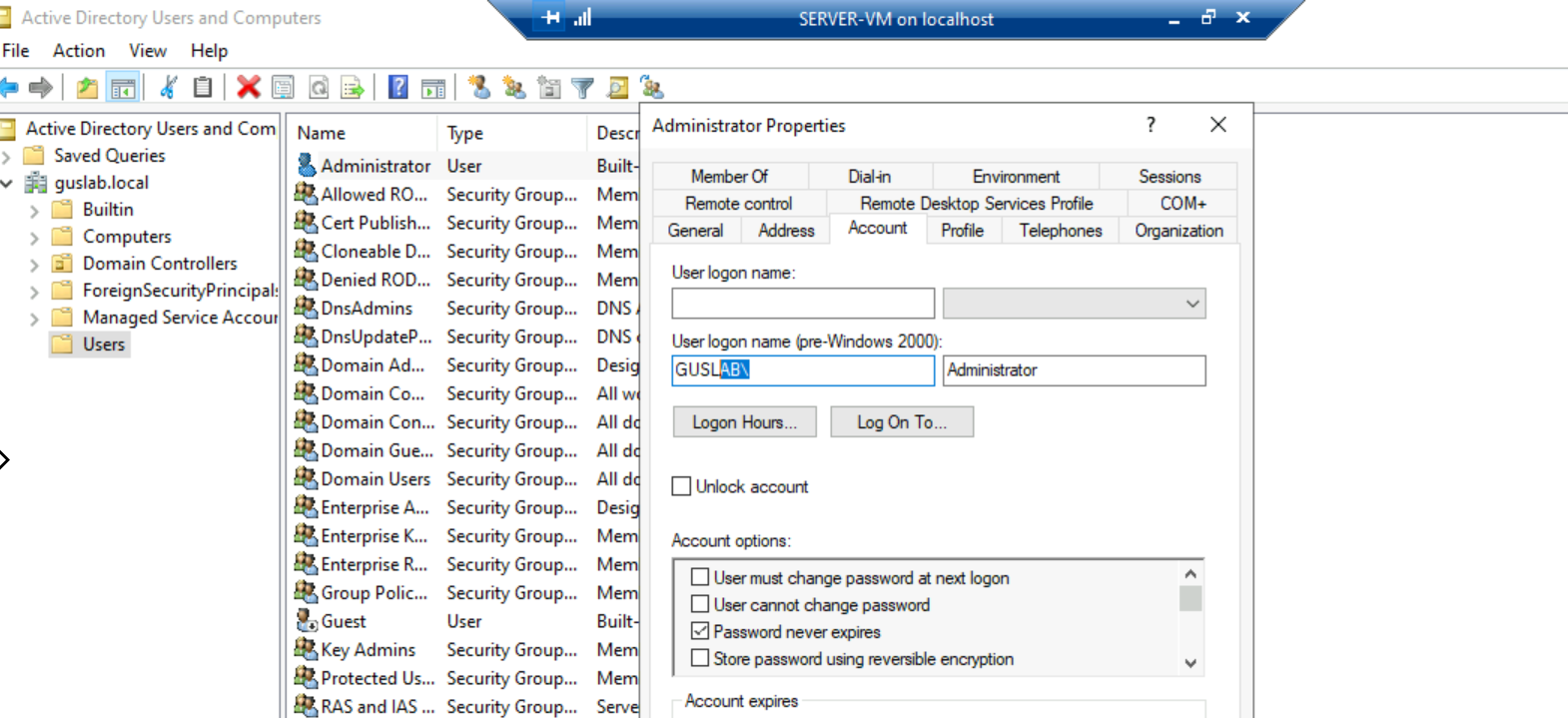Click the Export List toolbar icon
The width and height of the screenshot is (1568, 718).
tap(353, 88)
